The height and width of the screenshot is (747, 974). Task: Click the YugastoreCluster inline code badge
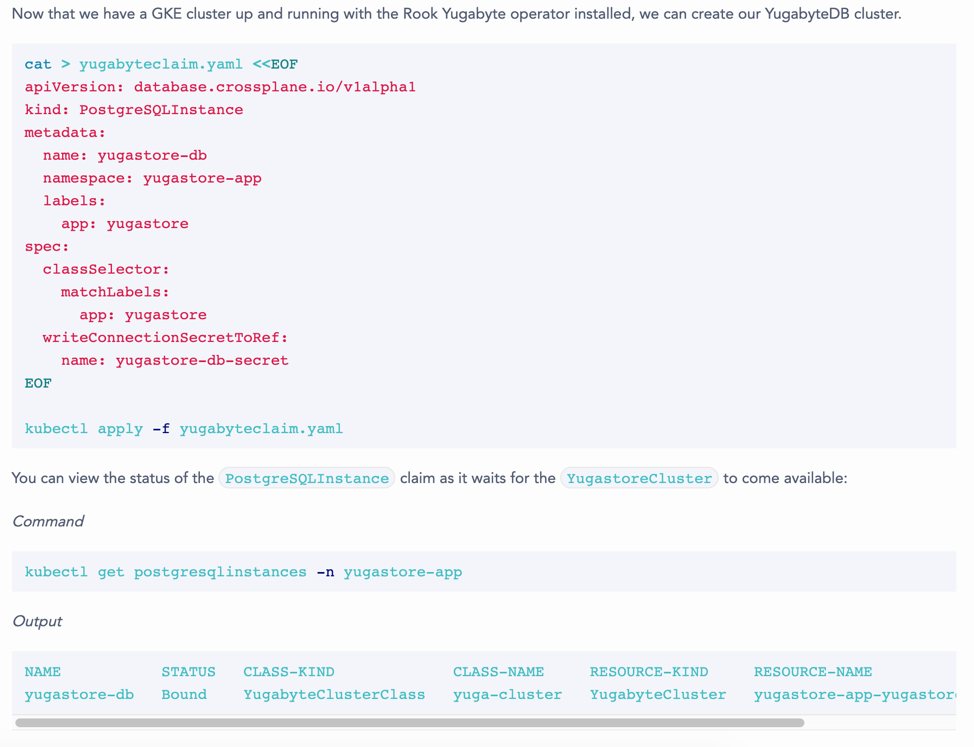click(639, 479)
